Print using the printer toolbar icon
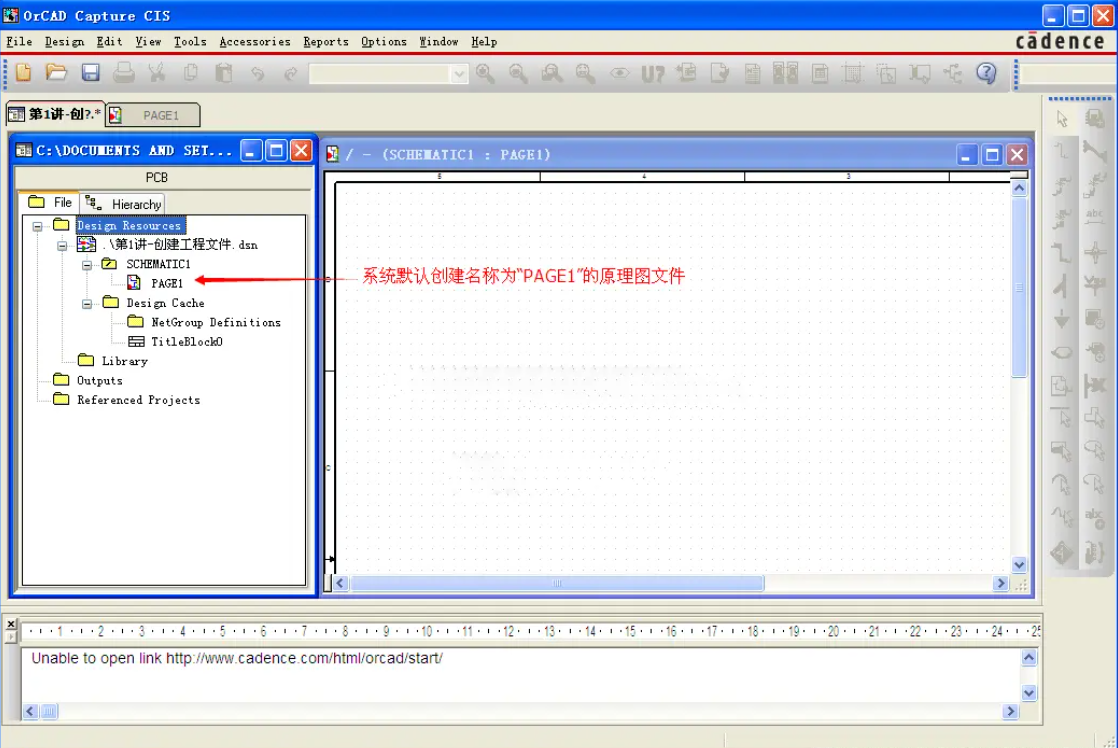The image size is (1118, 748). [123, 73]
